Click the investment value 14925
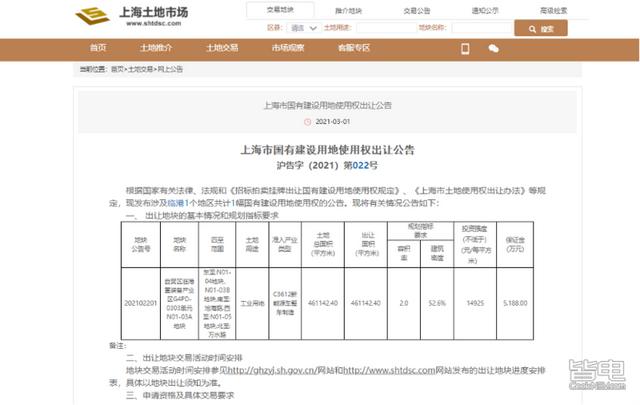Screen dimensions: 640x405 click(x=475, y=303)
